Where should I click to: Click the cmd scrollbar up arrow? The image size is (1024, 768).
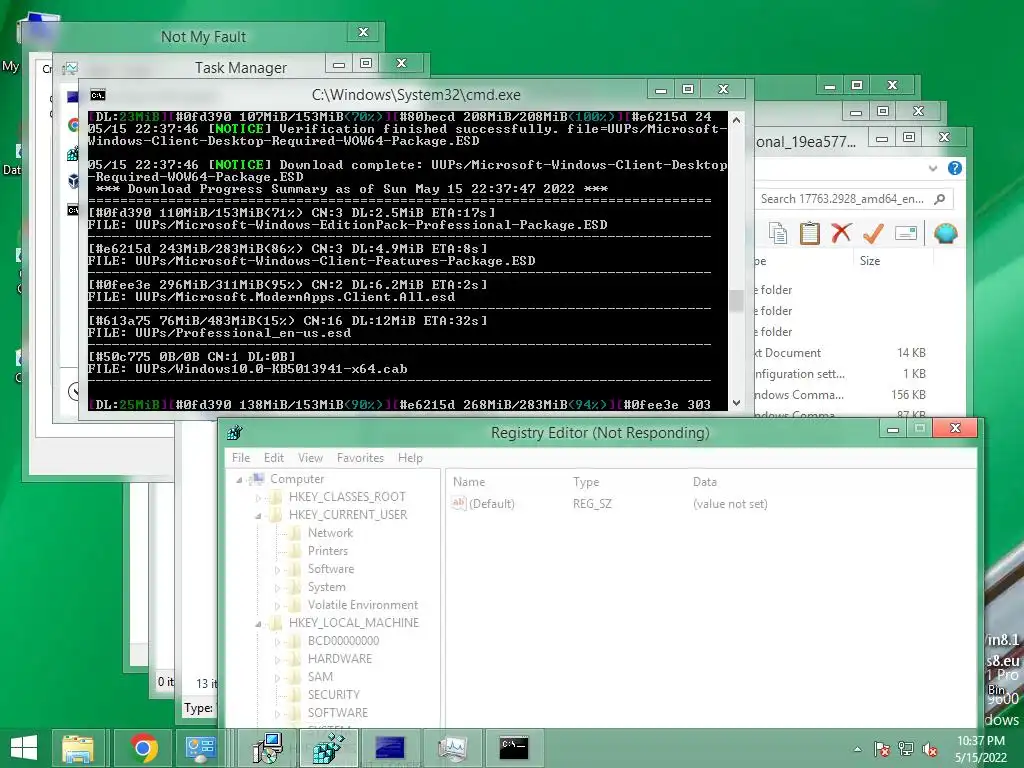[x=736, y=120]
